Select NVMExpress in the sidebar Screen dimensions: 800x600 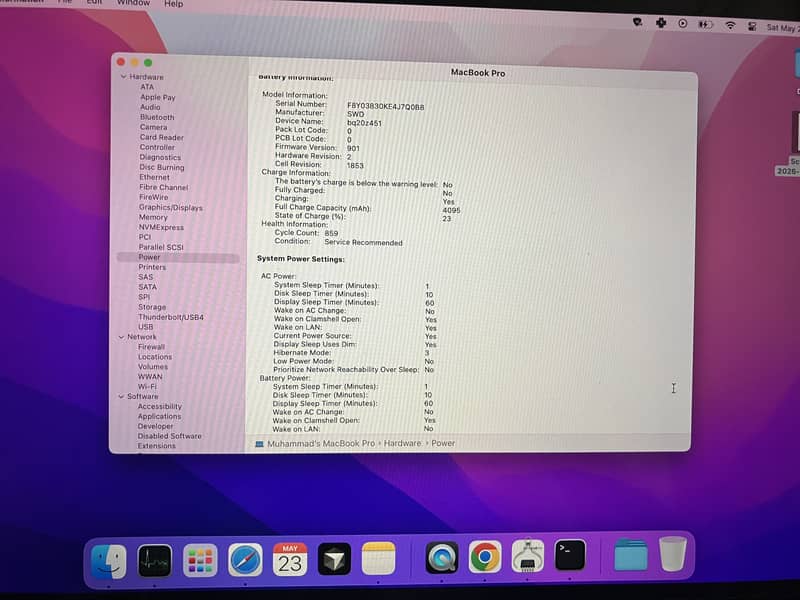pos(161,227)
